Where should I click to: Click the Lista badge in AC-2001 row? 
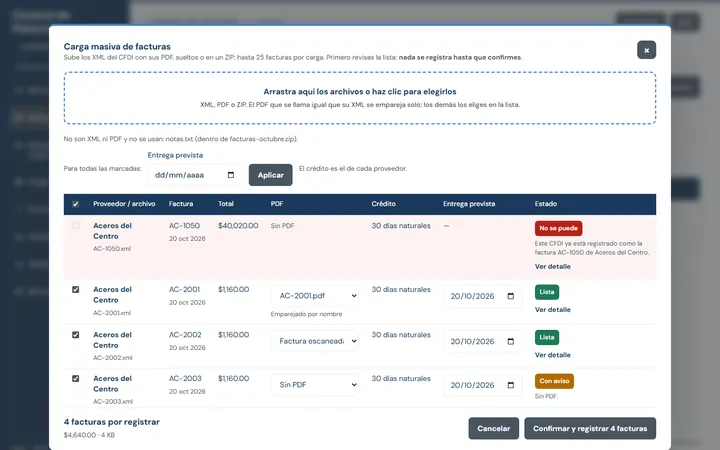coord(546,292)
